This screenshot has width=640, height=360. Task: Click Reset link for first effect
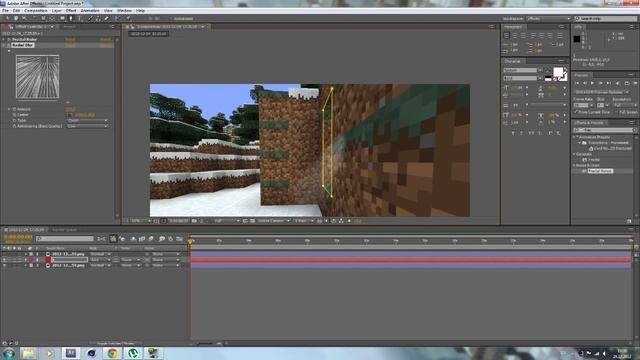(70, 40)
